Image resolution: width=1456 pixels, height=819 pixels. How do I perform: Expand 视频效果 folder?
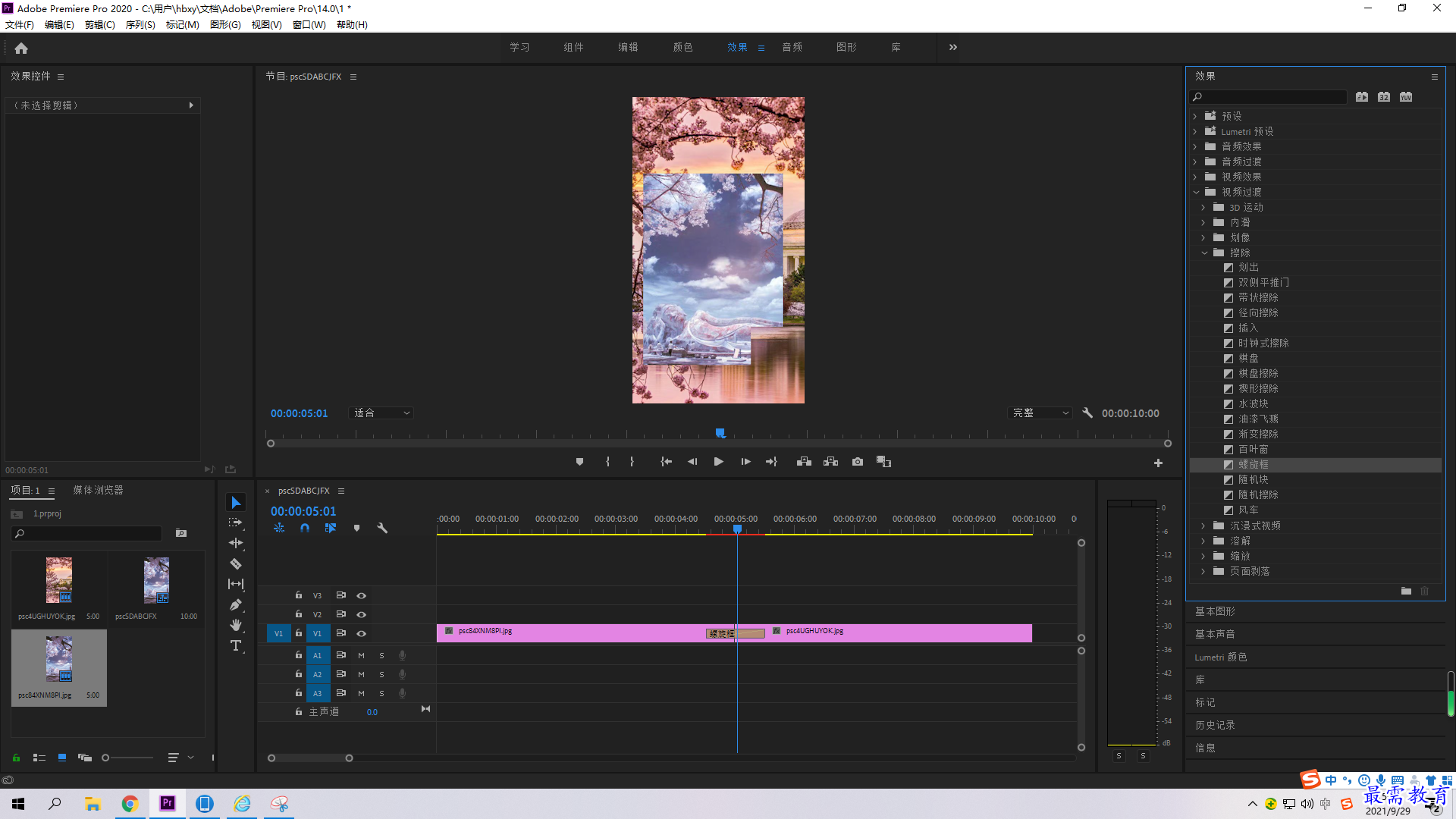tap(1195, 177)
